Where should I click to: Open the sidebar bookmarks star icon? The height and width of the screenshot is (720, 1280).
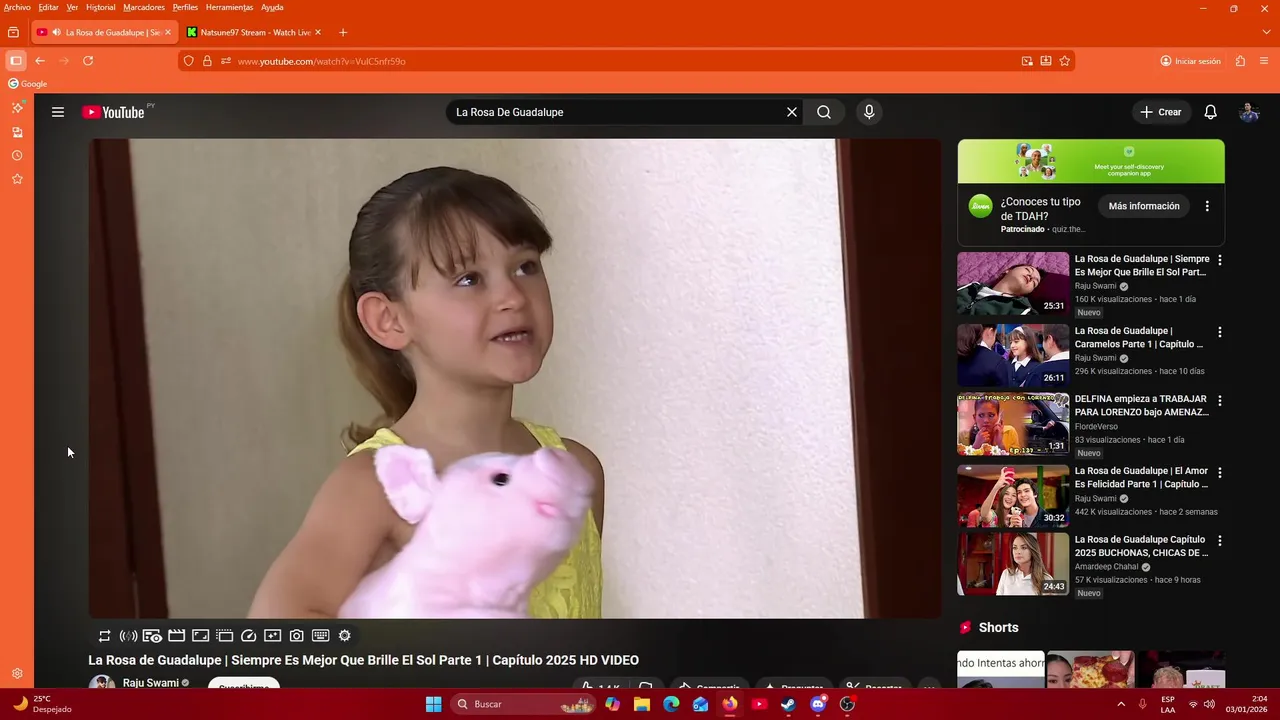click(x=17, y=179)
